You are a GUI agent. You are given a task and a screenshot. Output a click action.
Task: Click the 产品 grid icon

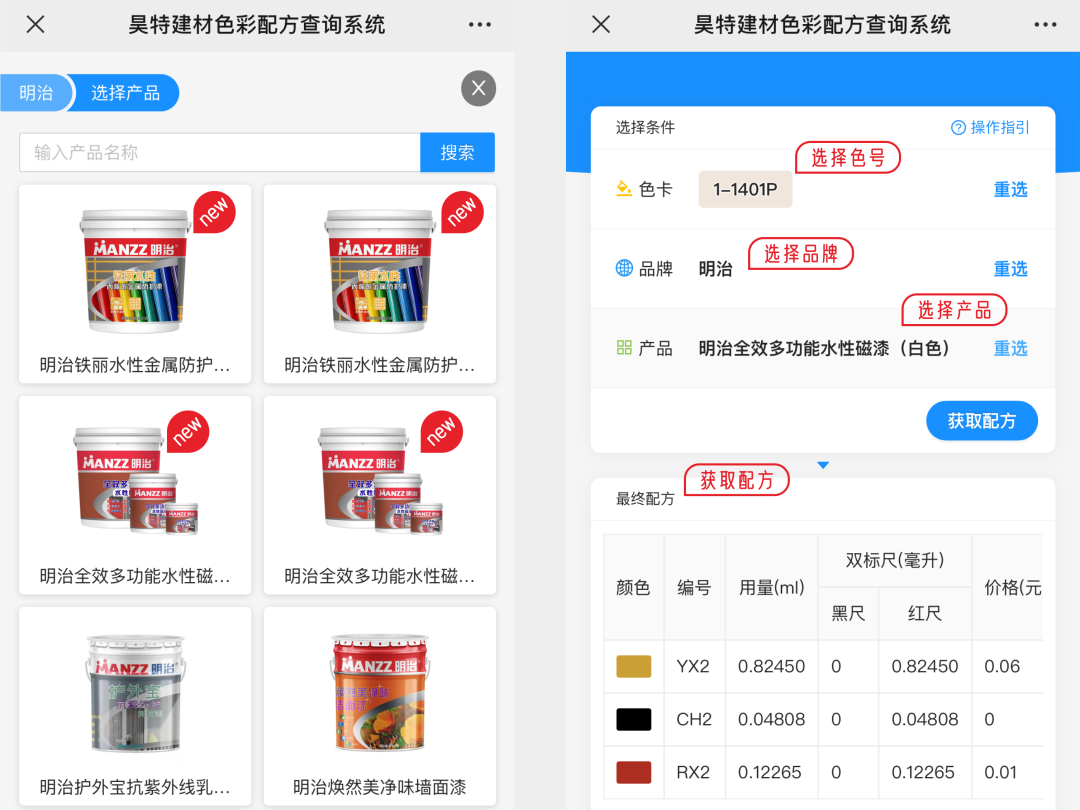coord(624,348)
